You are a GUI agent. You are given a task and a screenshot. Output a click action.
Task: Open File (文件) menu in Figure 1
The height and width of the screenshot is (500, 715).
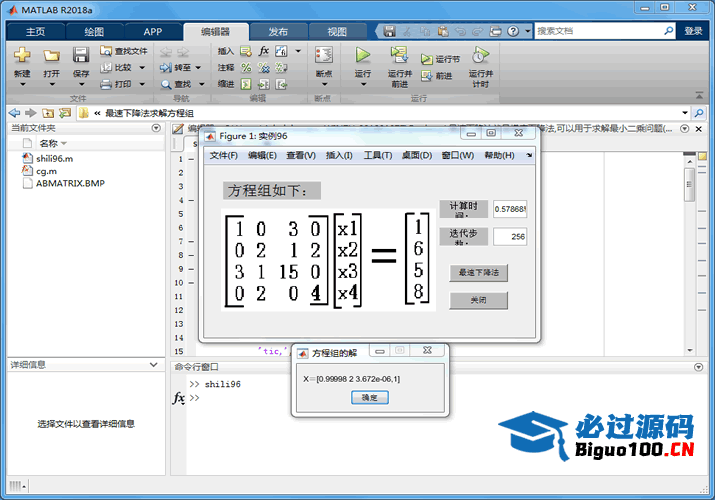[x=223, y=155]
